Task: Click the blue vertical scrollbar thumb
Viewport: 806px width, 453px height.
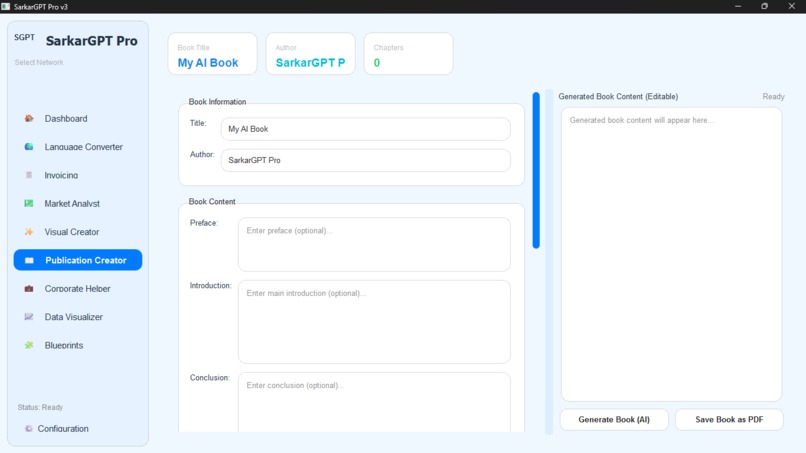Action: (536, 170)
